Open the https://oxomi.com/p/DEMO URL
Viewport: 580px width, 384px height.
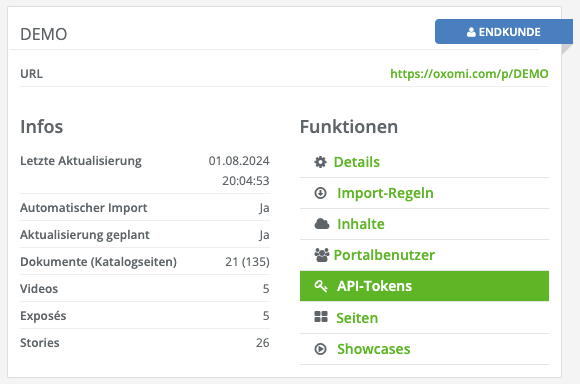pos(469,74)
